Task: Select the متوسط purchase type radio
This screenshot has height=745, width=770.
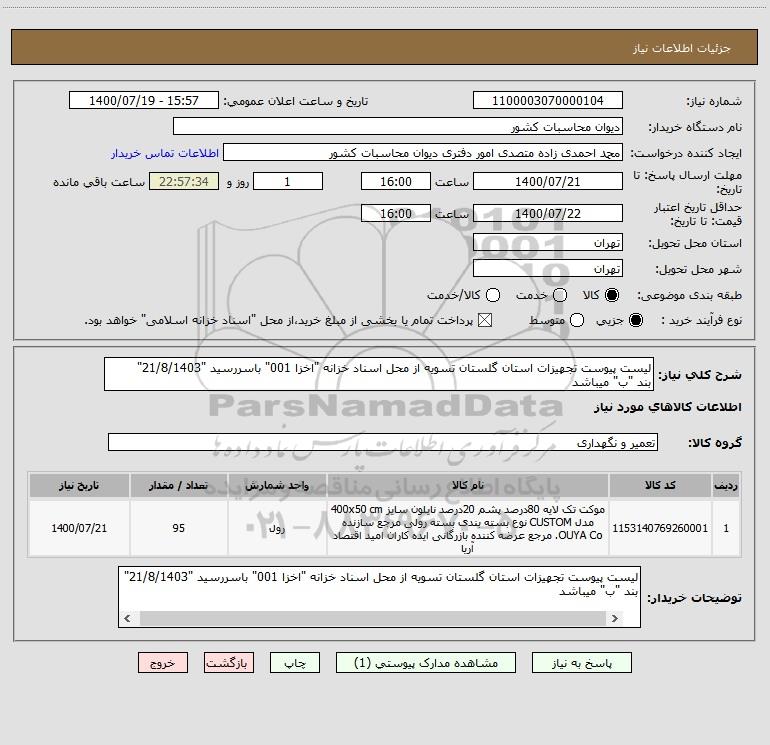Action: pyautogui.click(x=577, y=320)
